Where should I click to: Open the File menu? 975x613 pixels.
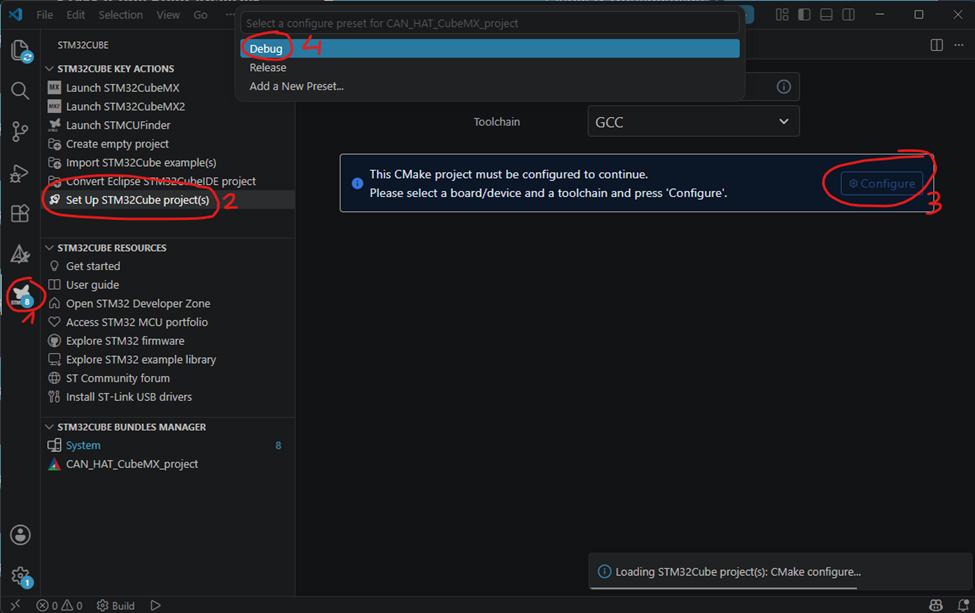click(x=45, y=14)
